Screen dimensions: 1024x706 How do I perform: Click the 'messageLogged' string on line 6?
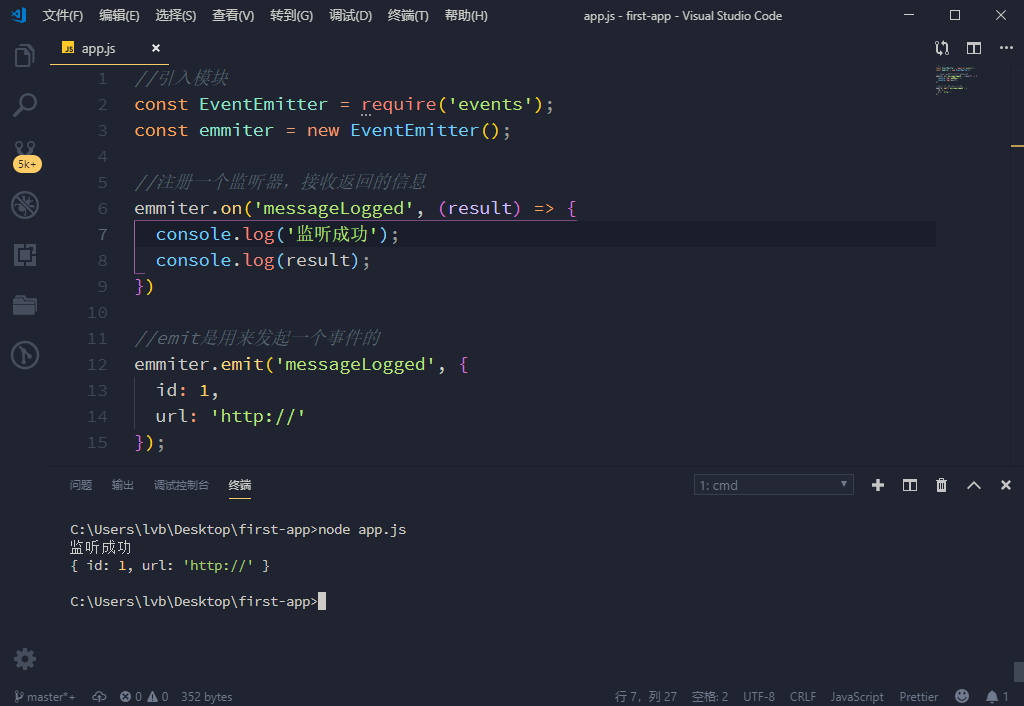coord(334,208)
